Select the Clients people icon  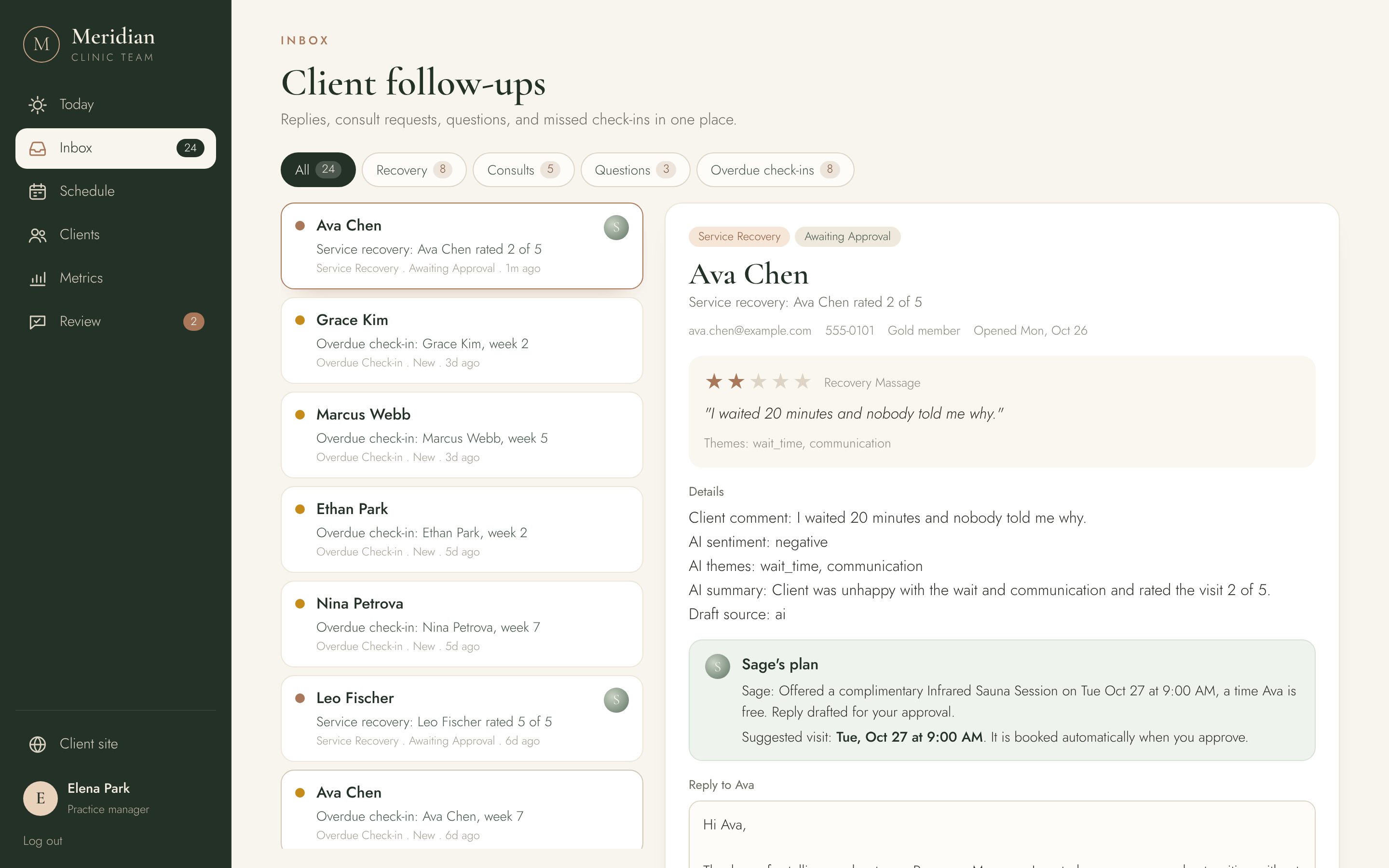click(38, 235)
